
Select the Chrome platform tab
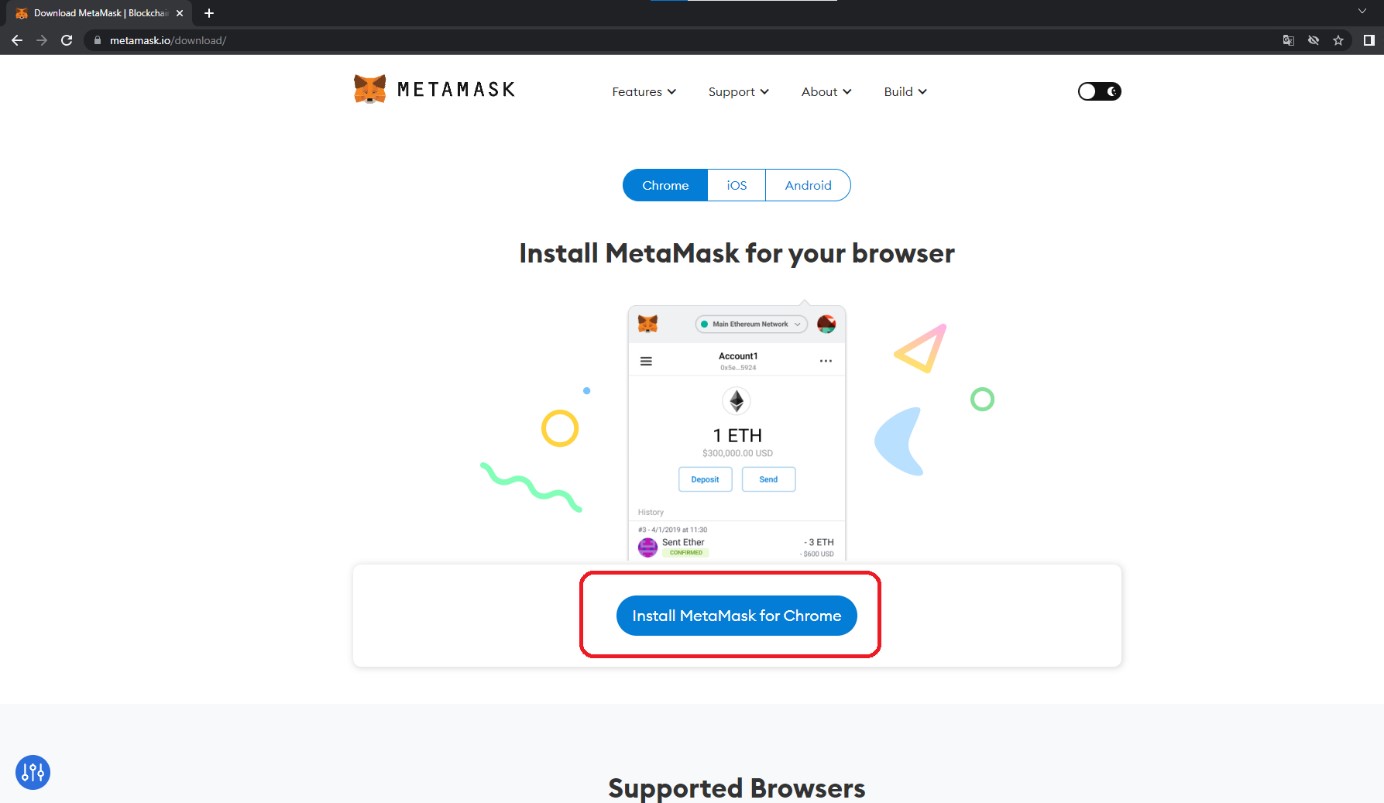[665, 185]
